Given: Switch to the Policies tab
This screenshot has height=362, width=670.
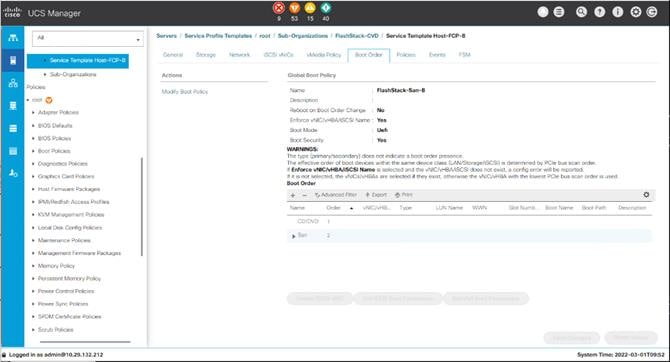Looking at the screenshot, I should (406, 55).
